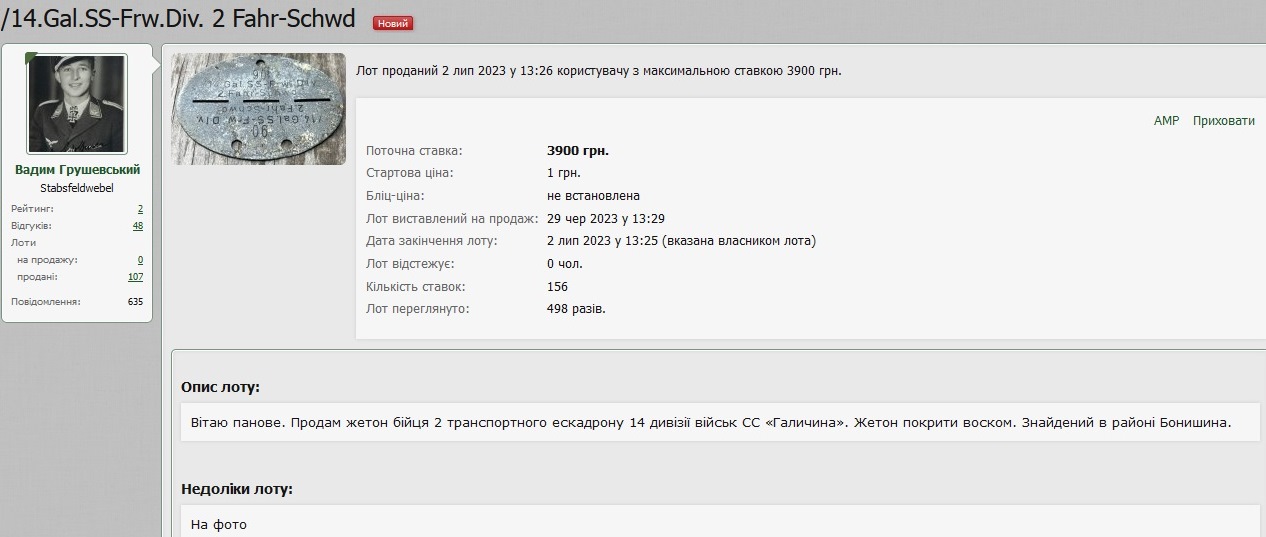Open Вадим Грушевський's profile link
The width and height of the screenshot is (1266, 537).
pos(77,170)
